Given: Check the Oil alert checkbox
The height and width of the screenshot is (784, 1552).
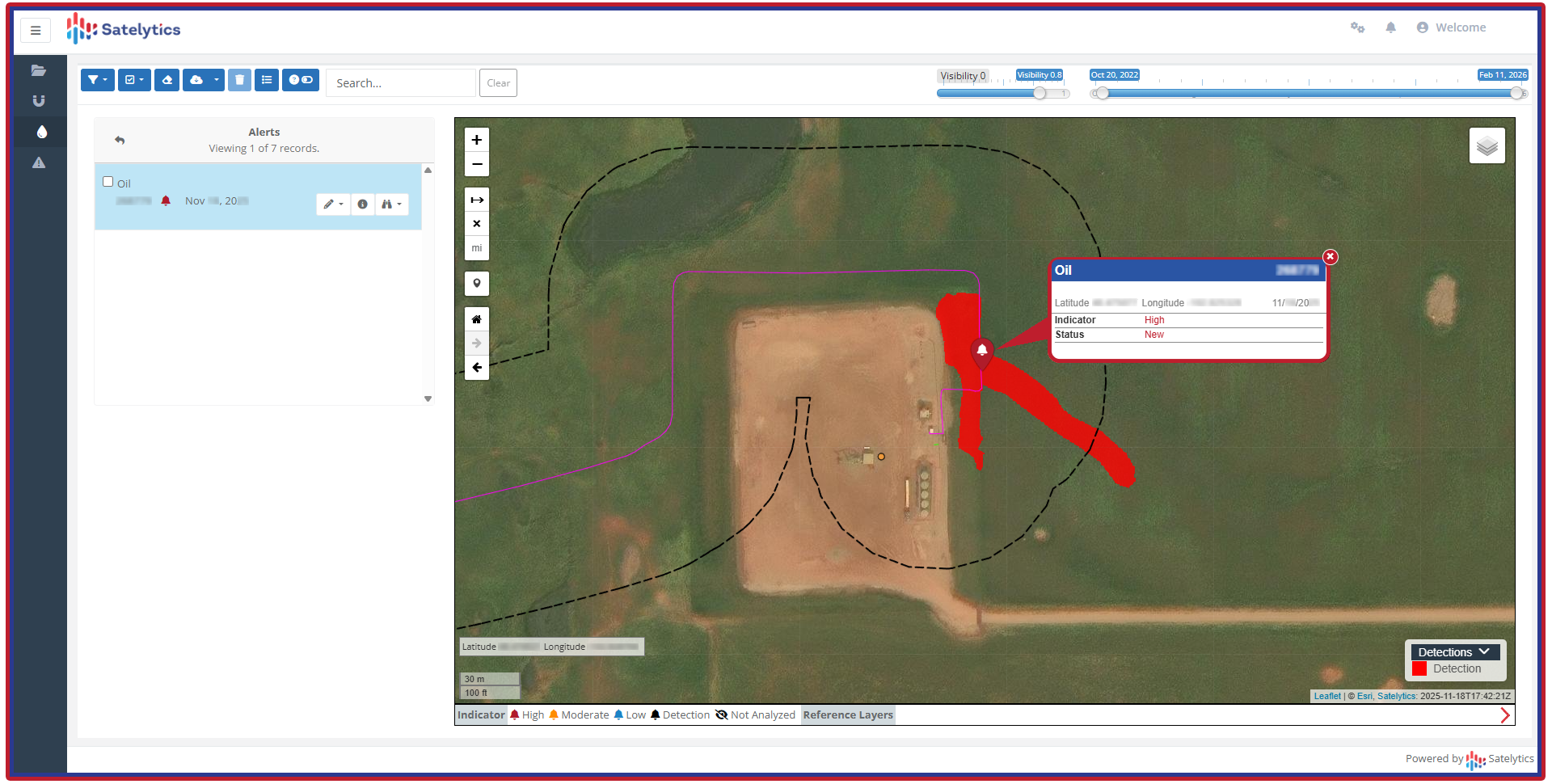Looking at the screenshot, I should click(x=108, y=182).
